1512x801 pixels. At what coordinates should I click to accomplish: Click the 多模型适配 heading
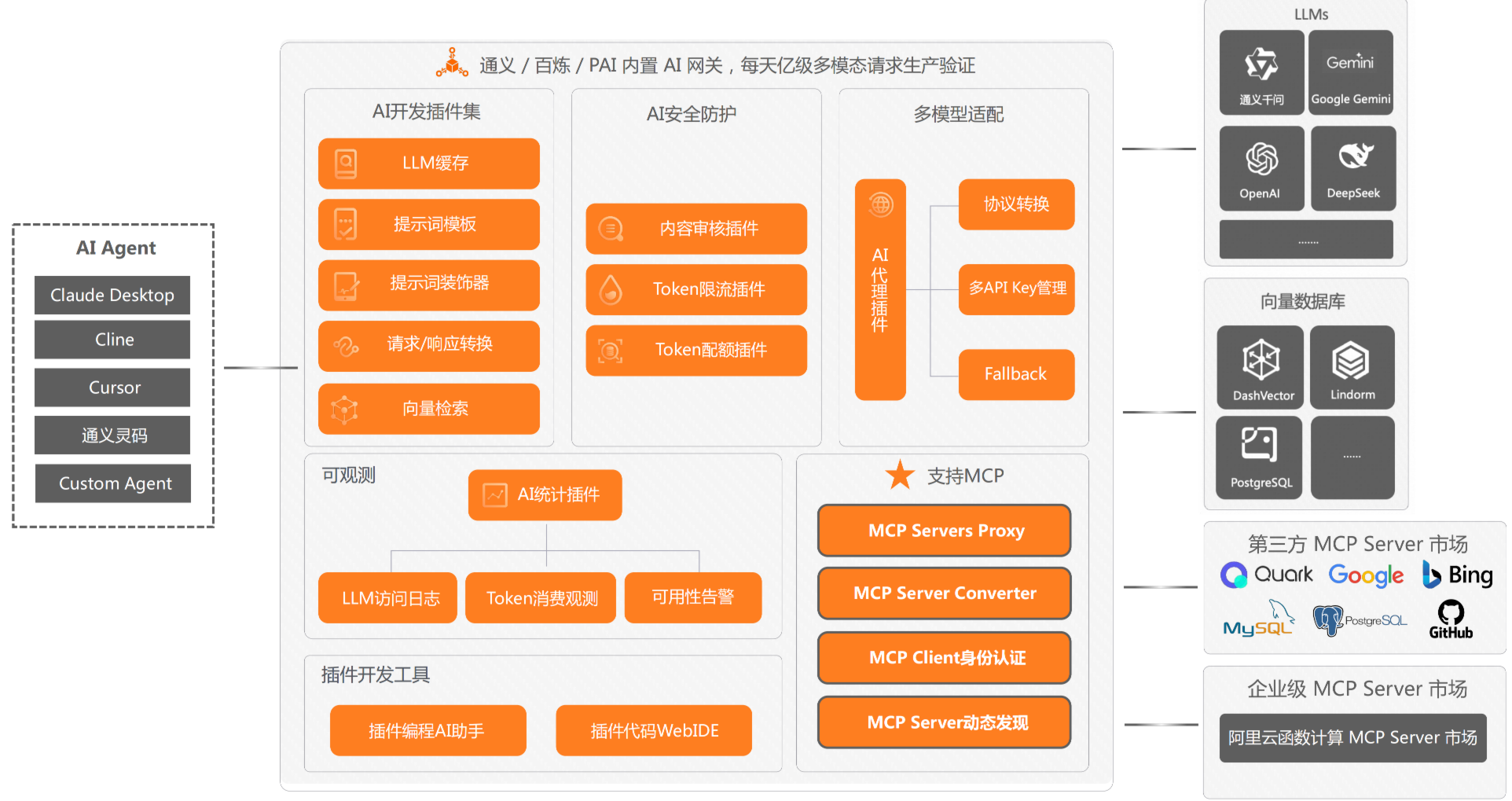click(x=958, y=114)
